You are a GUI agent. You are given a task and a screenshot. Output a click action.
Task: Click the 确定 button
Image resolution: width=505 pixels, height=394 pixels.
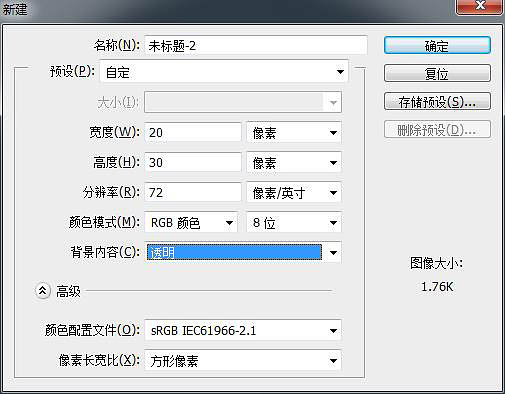[x=437, y=45]
